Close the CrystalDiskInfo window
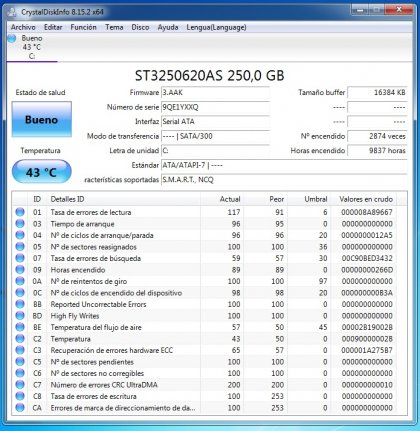This screenshot has width=420, height=431. coord(398,10)
